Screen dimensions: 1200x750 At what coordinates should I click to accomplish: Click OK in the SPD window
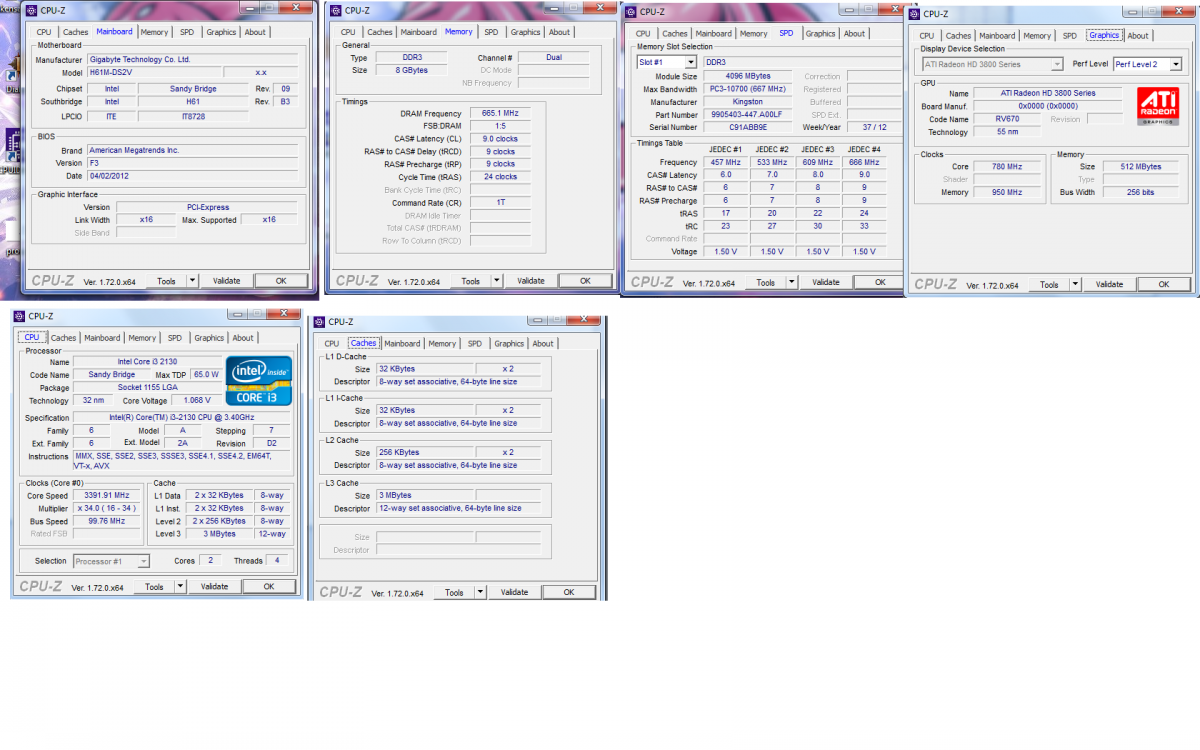coord(880,282)
